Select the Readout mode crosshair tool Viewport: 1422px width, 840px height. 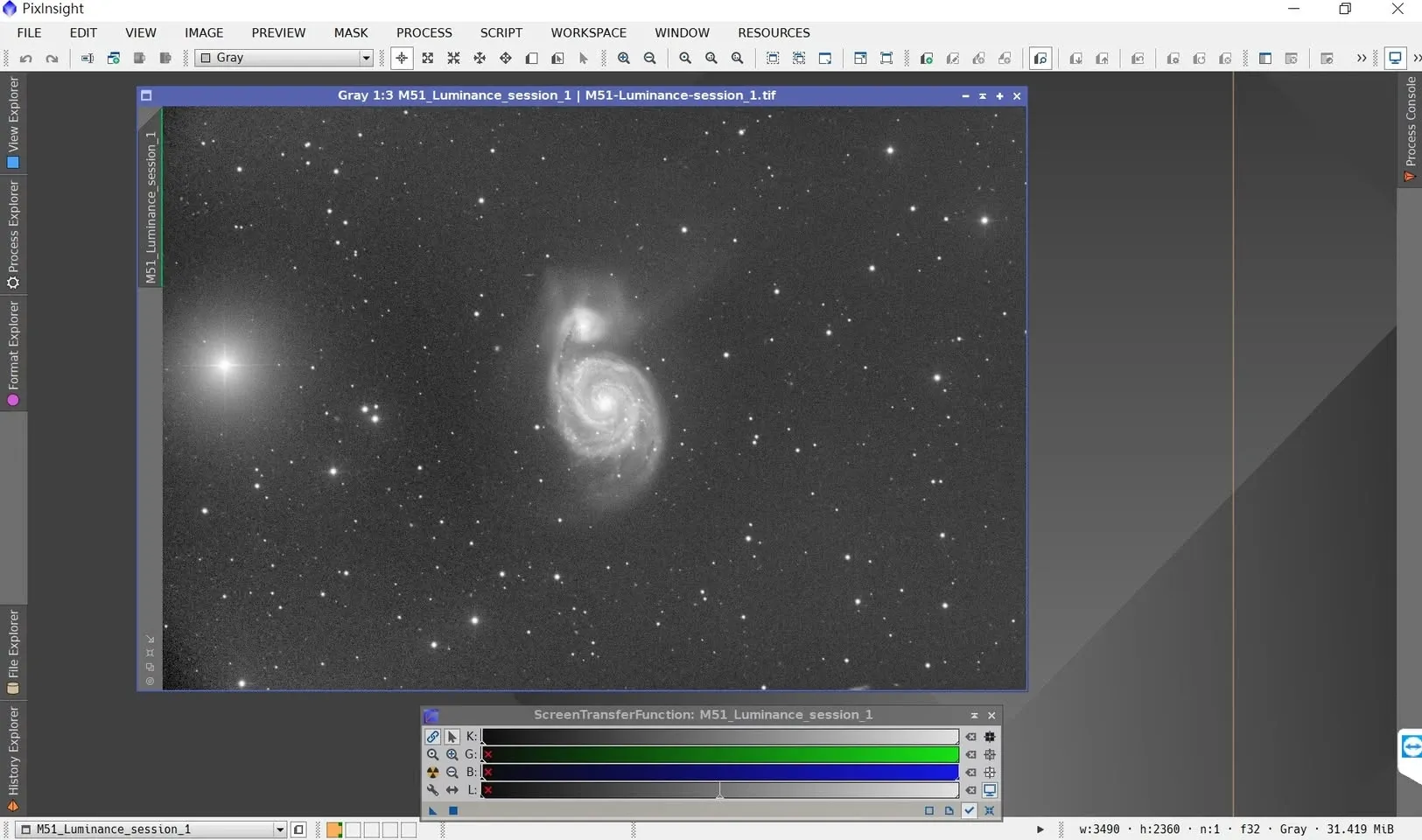[402, 58]
